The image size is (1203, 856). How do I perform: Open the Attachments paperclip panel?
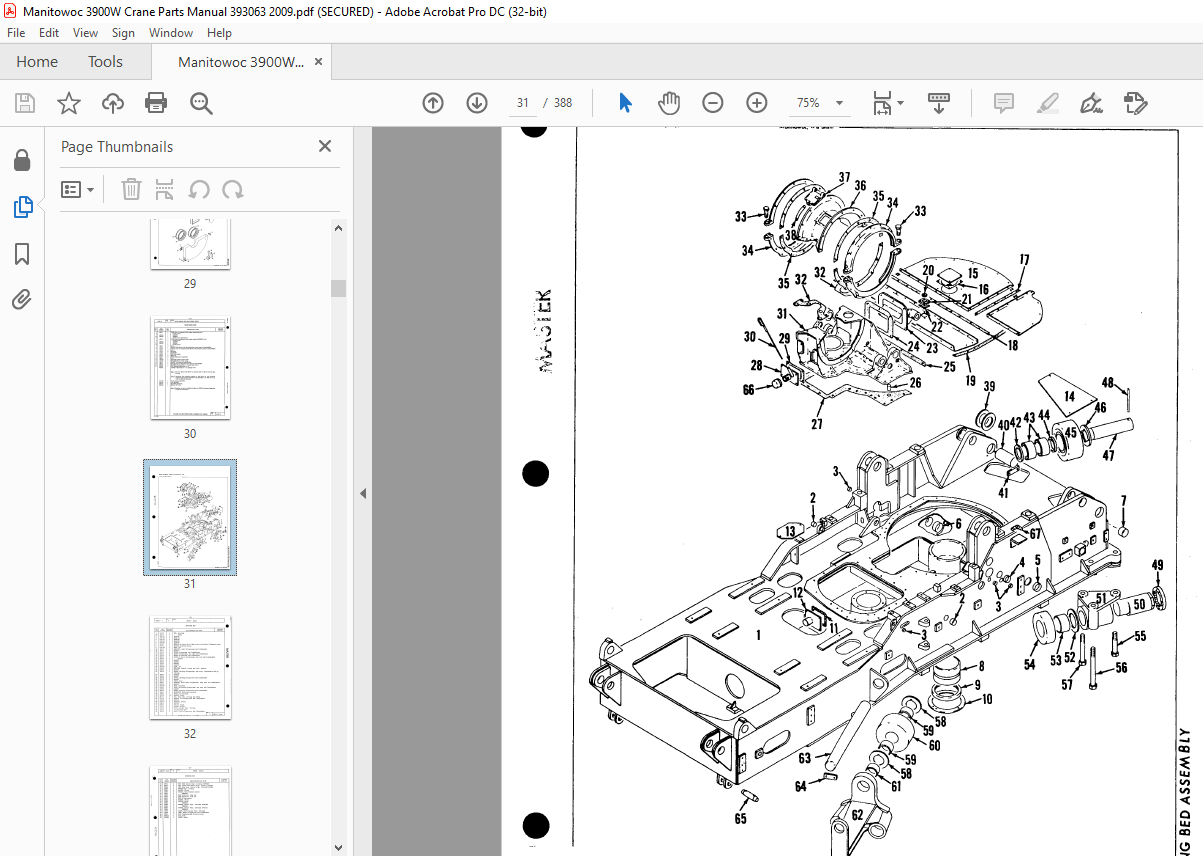[22, 299]
